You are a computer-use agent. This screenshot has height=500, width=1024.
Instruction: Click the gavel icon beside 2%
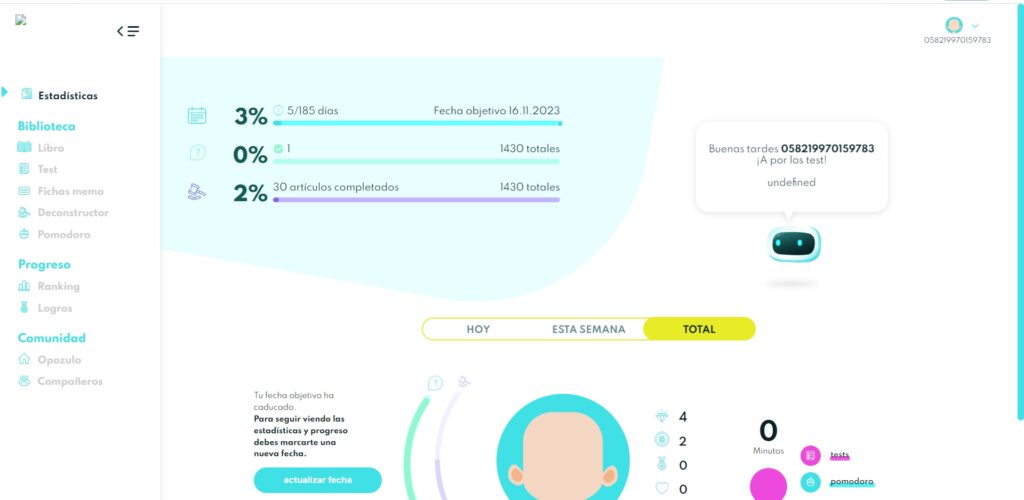point(197,192)
